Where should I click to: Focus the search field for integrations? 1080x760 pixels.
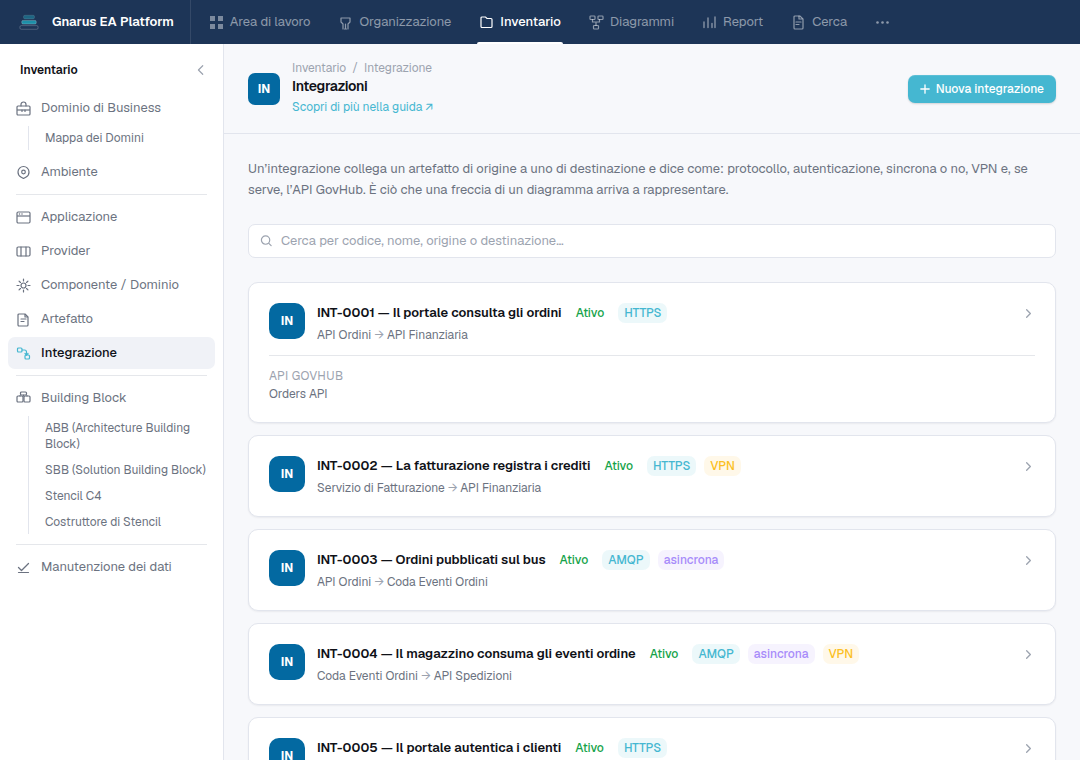coord(652,241)
